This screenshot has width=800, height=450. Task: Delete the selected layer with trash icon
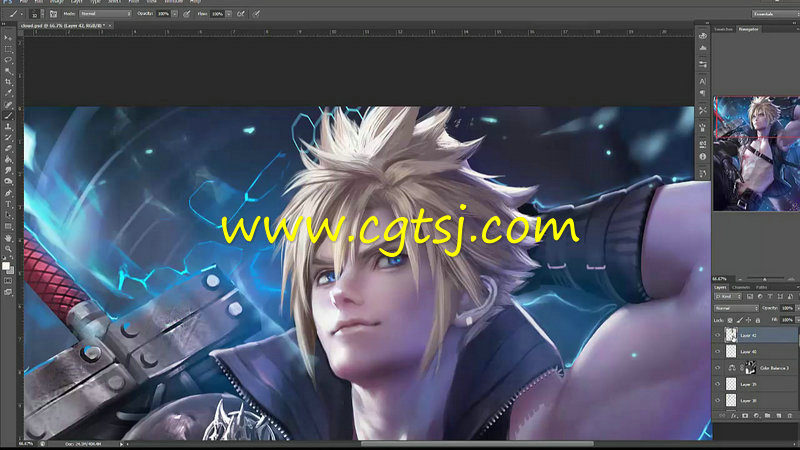pyautogui.click(x=790, y=416)
